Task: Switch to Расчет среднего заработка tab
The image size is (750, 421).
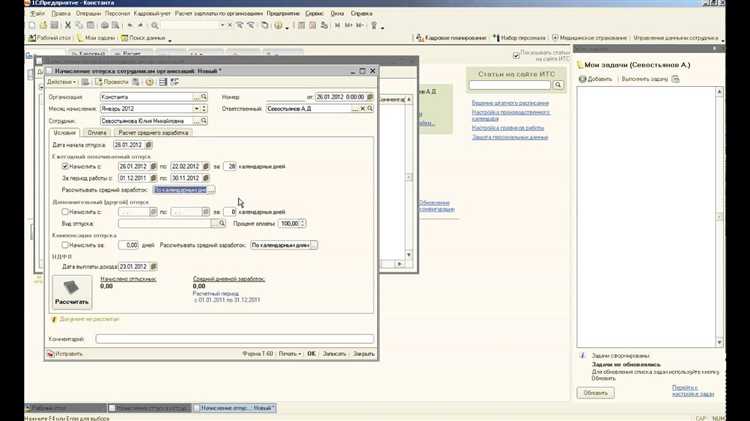Action: tap(153, 133)
